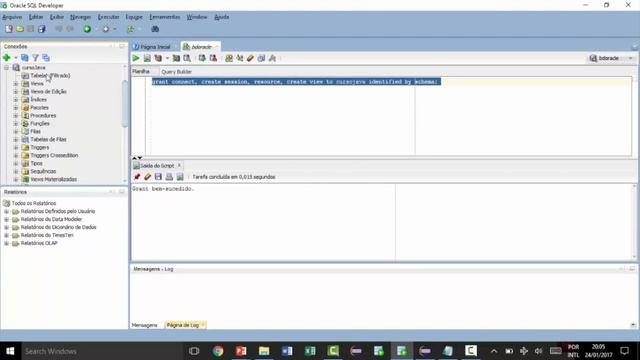
Task: Click the Rollback icon in worksheet toolbar
Action: [213, 58]
